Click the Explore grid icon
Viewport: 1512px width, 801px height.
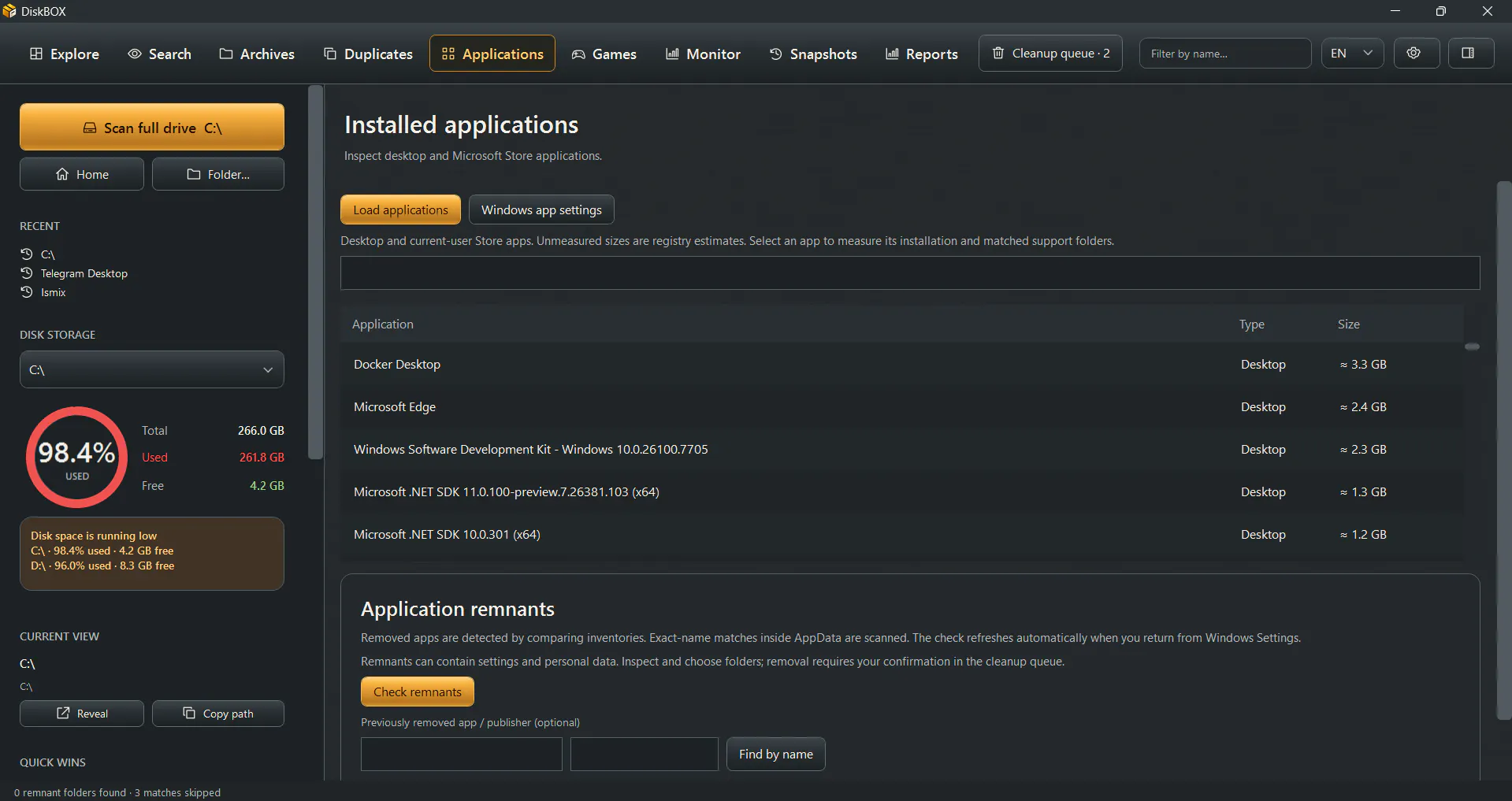pyautogui.click(x=36, y=54)
